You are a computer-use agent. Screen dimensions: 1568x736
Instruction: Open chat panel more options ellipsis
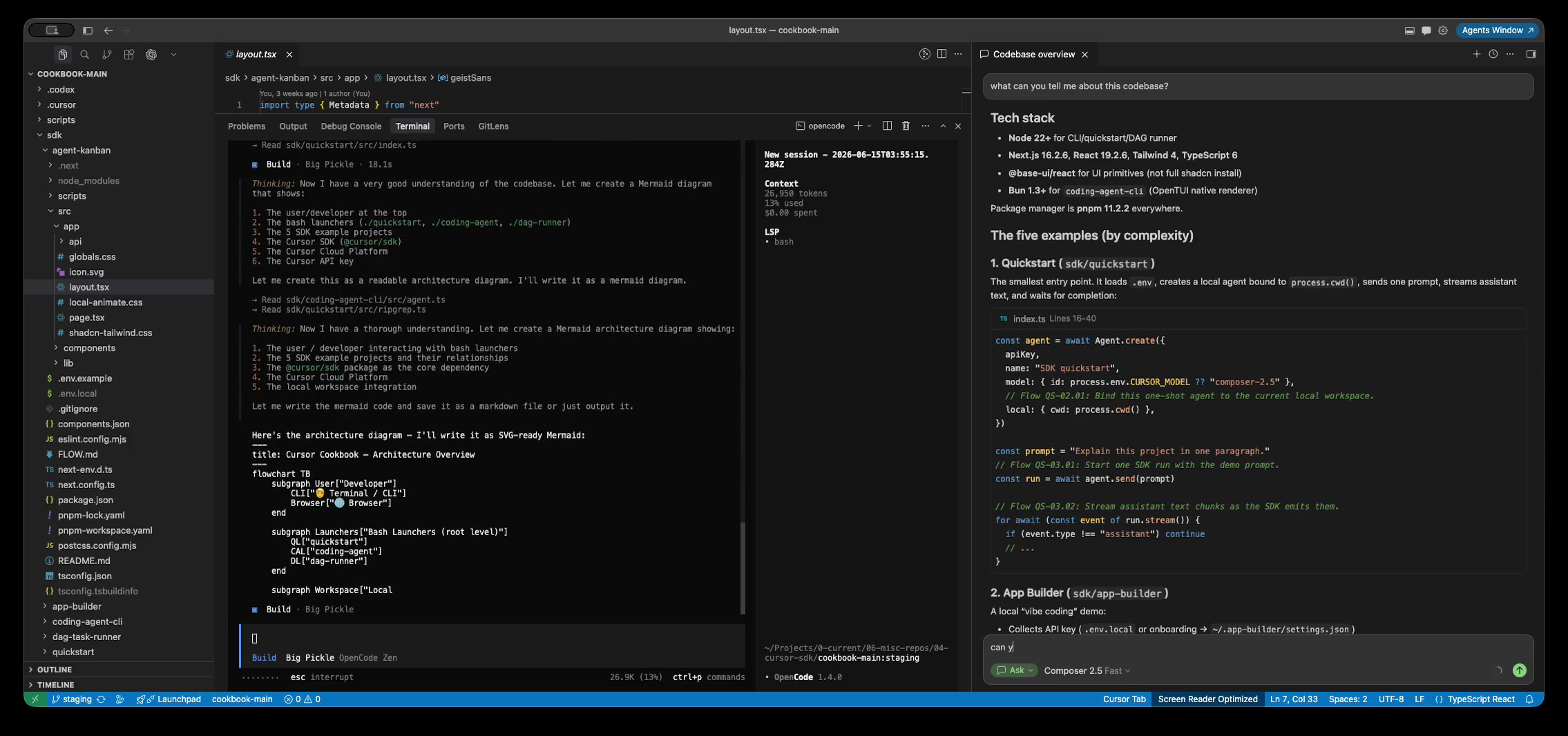tap(1510, 54)
